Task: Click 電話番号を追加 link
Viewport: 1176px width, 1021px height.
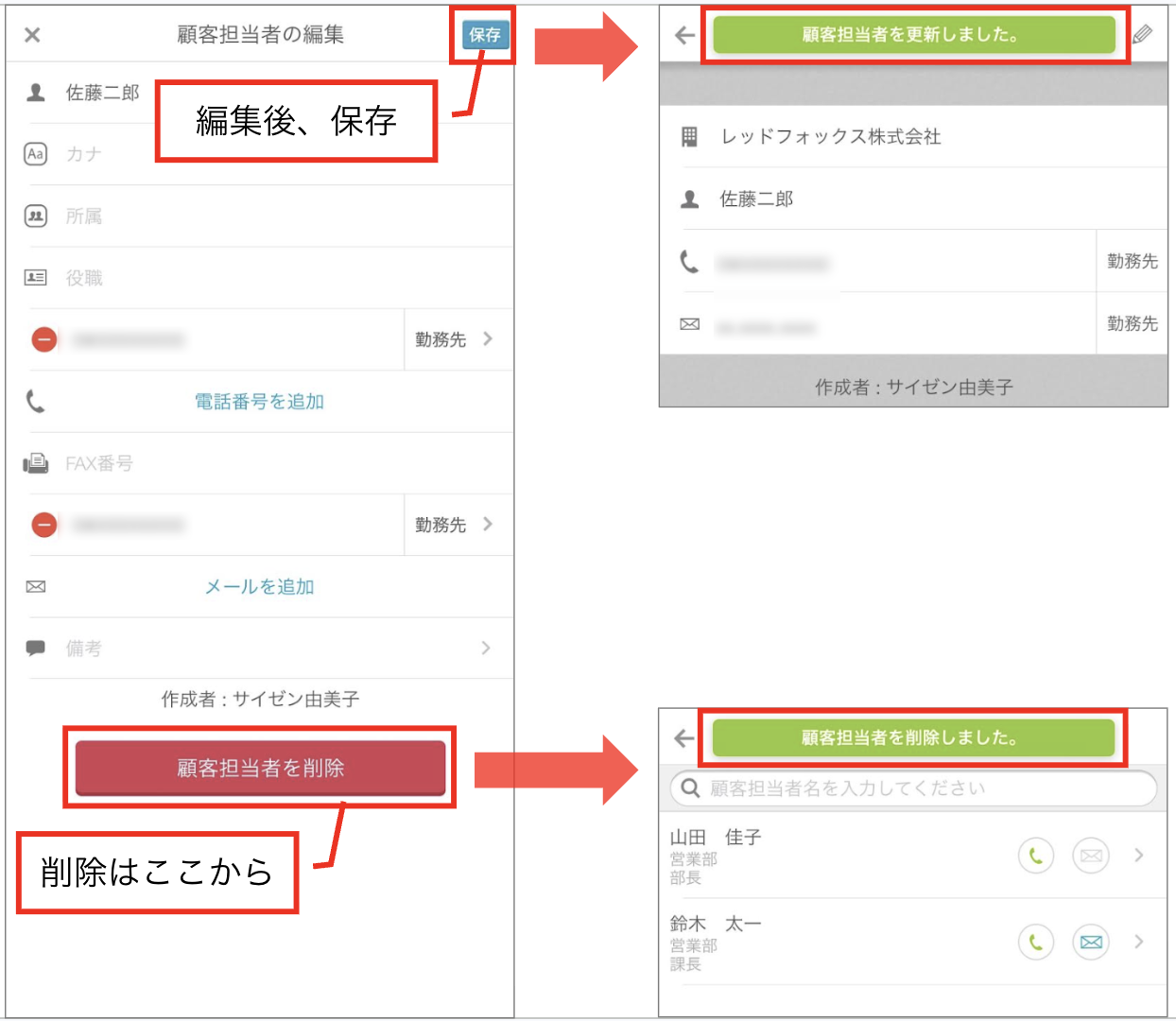Action: pyautogui.click(x=259, y=402)
